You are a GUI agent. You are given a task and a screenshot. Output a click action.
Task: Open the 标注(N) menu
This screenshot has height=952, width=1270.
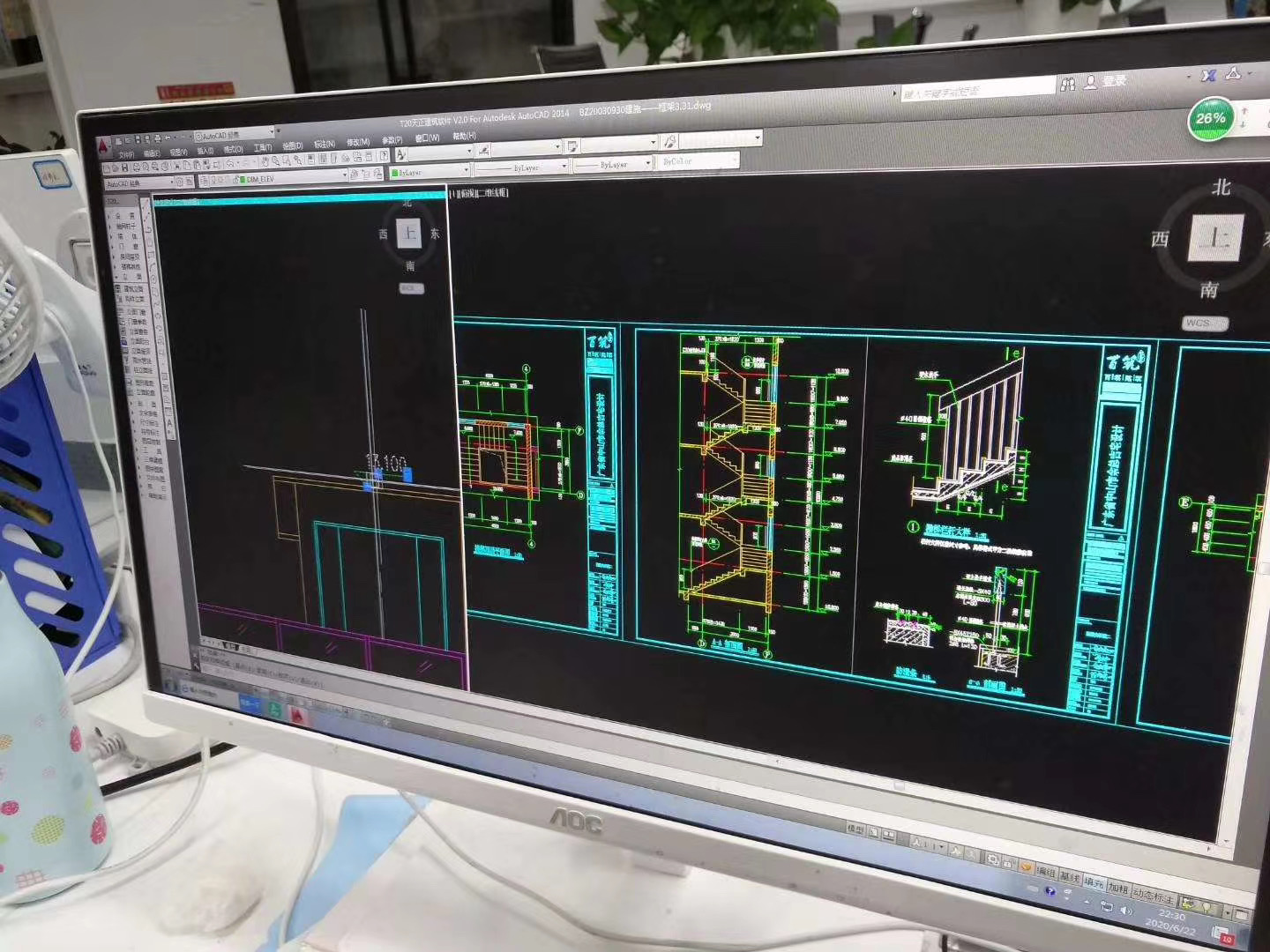325,144
